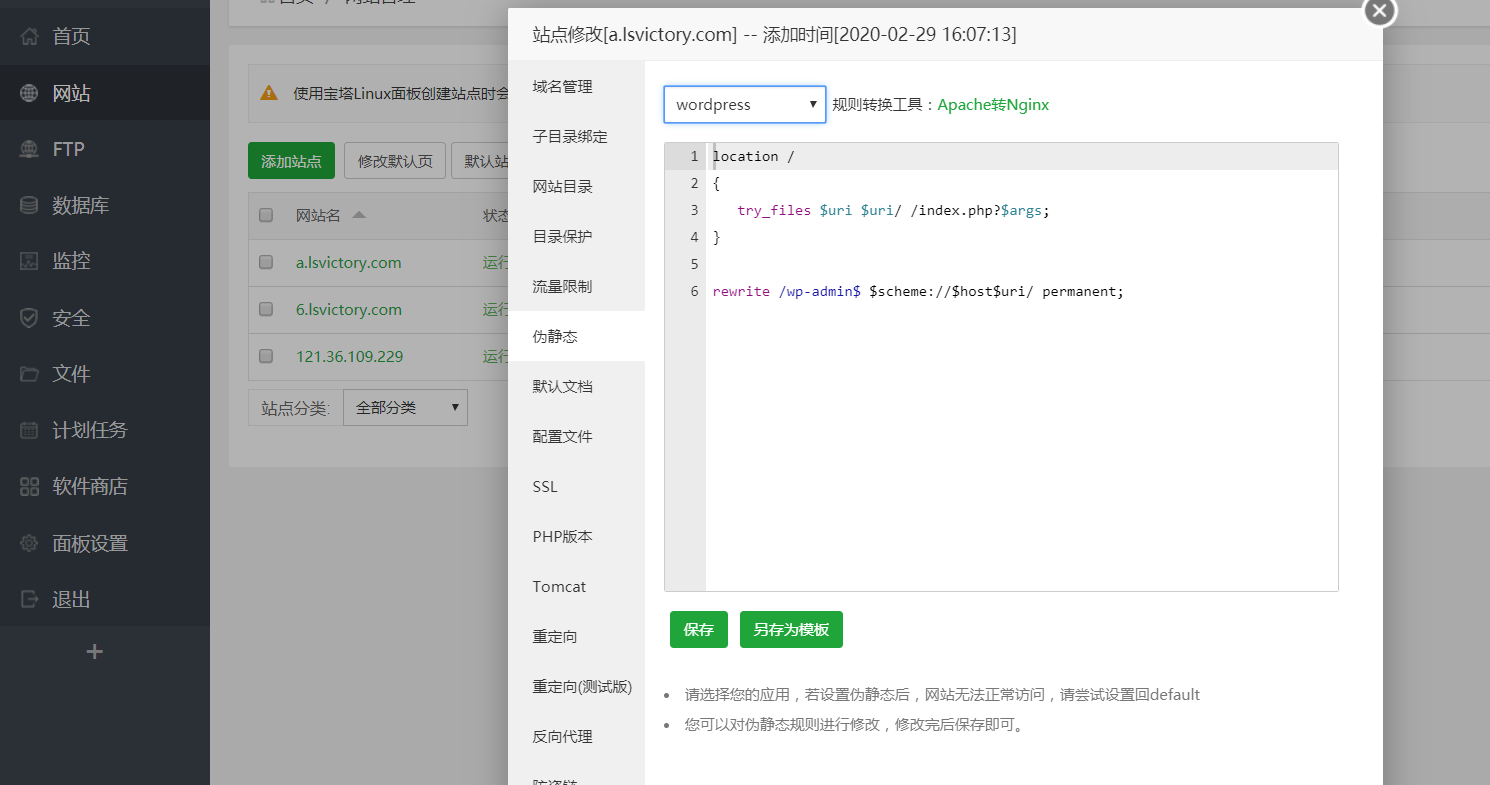Viewport: 1490px width, 785px height.
Task: Click the calendar icon beside 计划任务
Action: (x=30, y=430)
